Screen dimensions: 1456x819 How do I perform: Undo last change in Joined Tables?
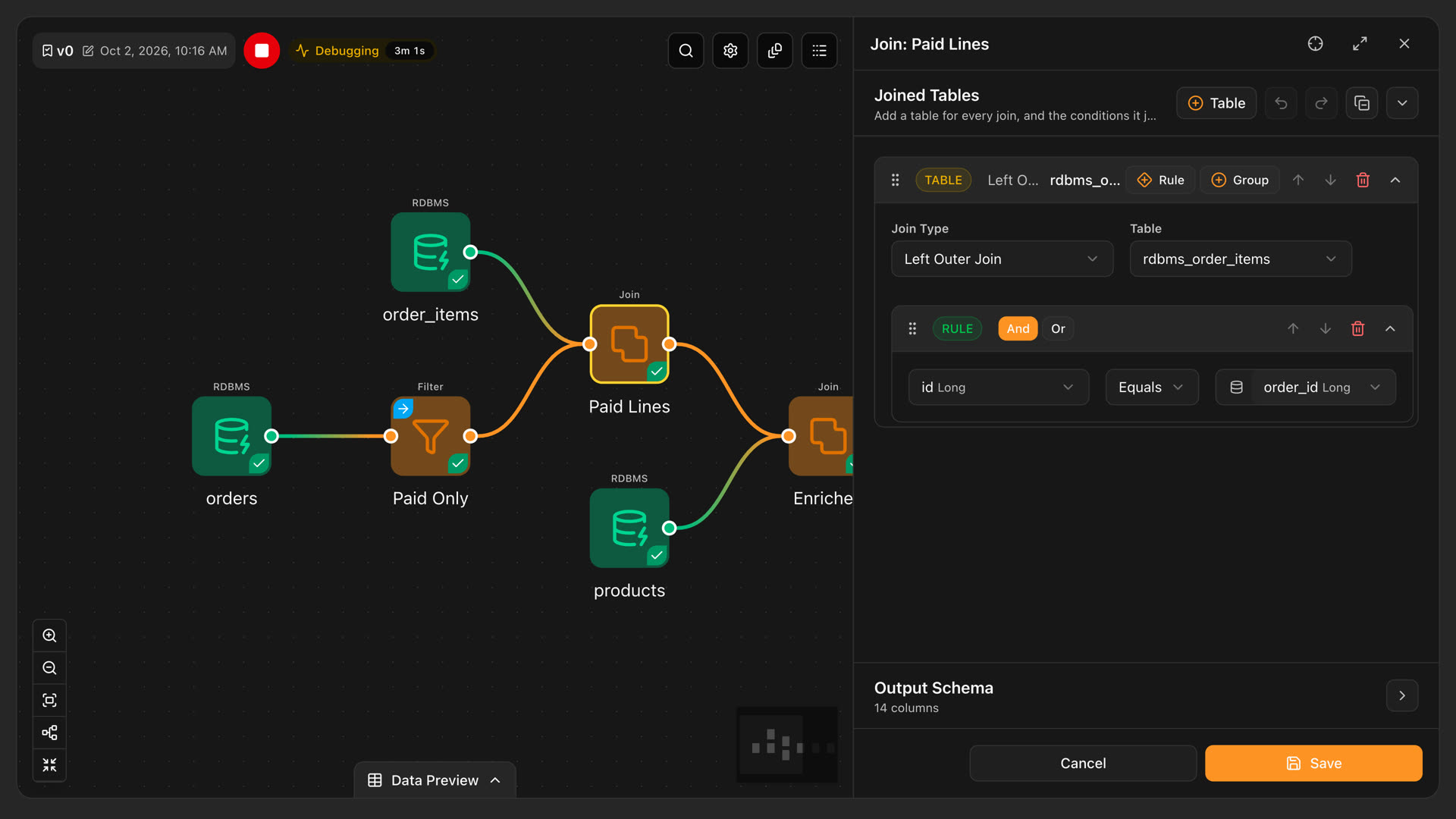(1281, 103)
